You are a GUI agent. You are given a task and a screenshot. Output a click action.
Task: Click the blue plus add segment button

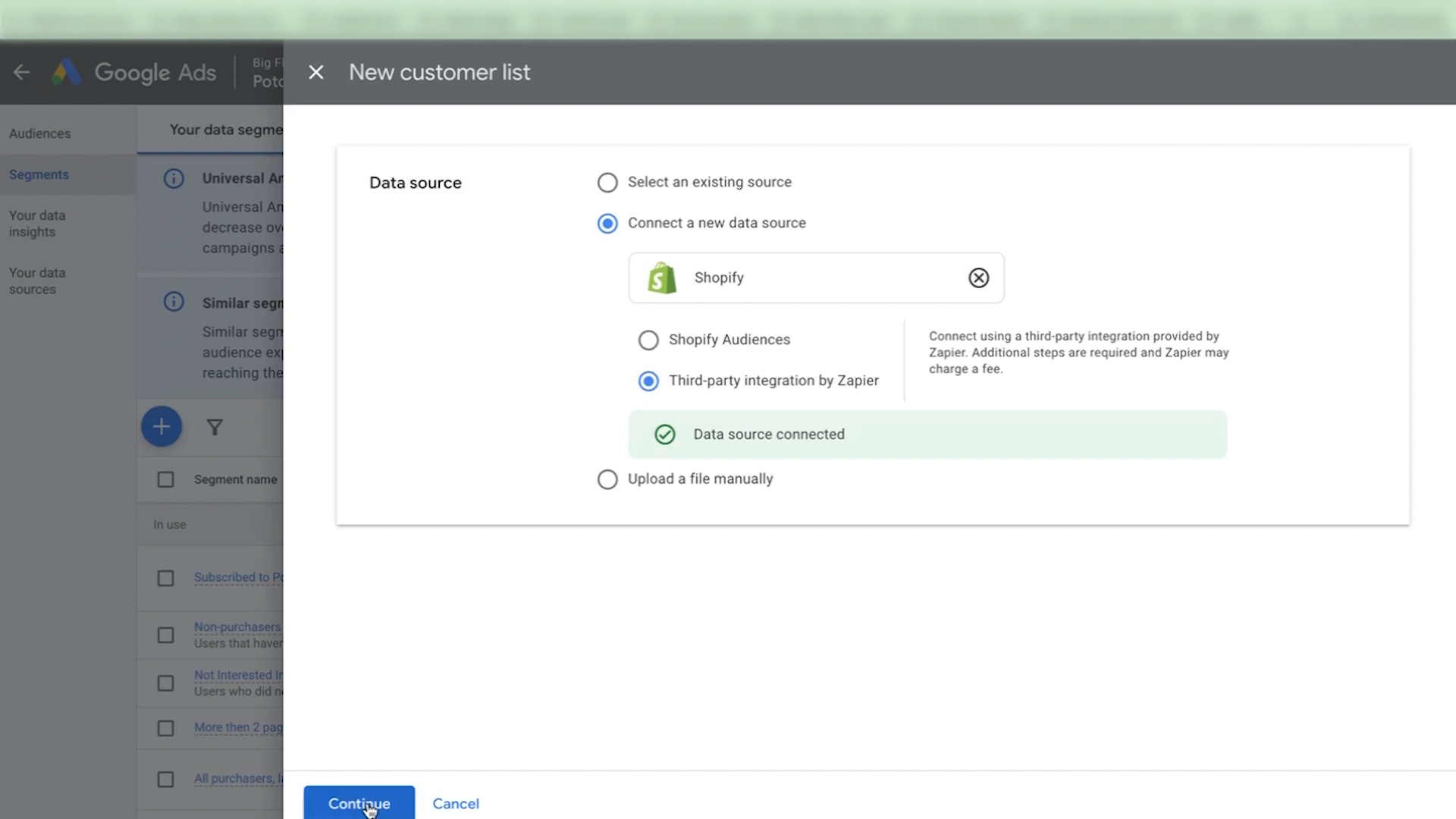[x=162, y=427]
